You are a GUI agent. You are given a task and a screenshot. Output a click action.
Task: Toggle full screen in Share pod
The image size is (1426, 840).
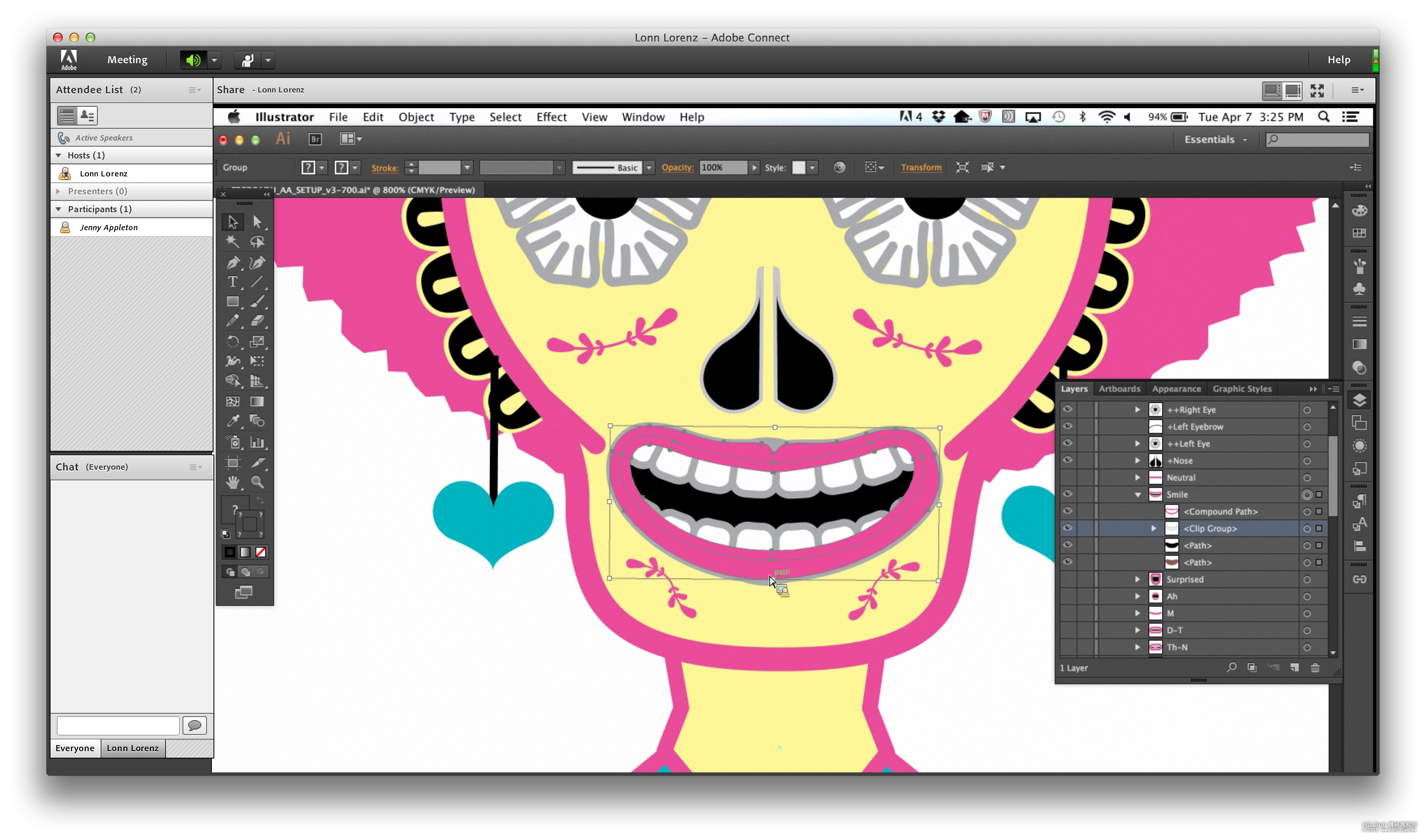(x=1317, y=90)
